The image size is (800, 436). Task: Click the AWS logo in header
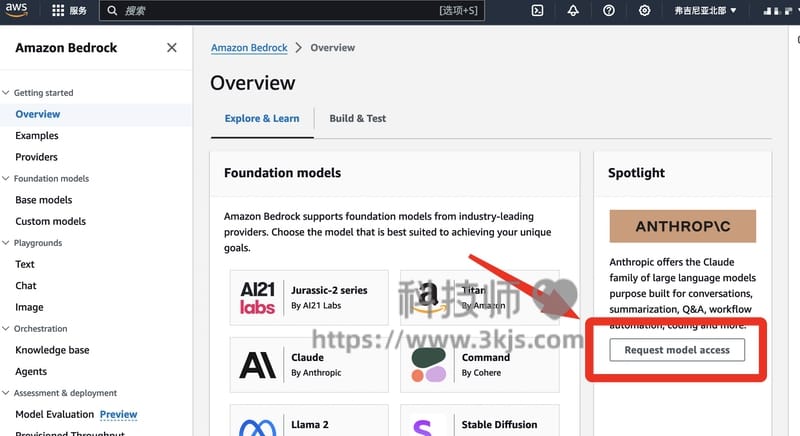click(x=16, y=10)
